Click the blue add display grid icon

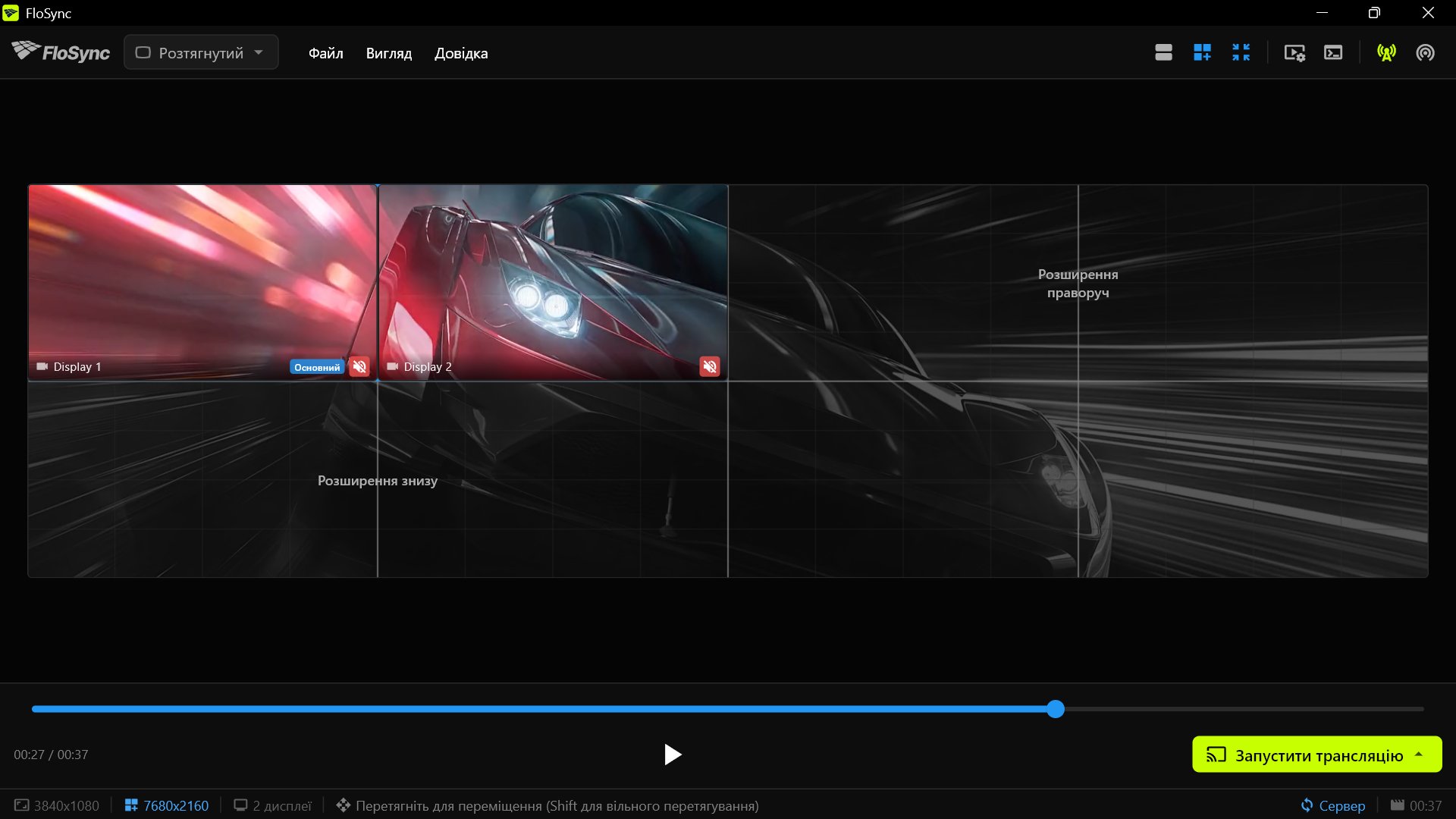pyautogui.click(x=1202, y=52)
